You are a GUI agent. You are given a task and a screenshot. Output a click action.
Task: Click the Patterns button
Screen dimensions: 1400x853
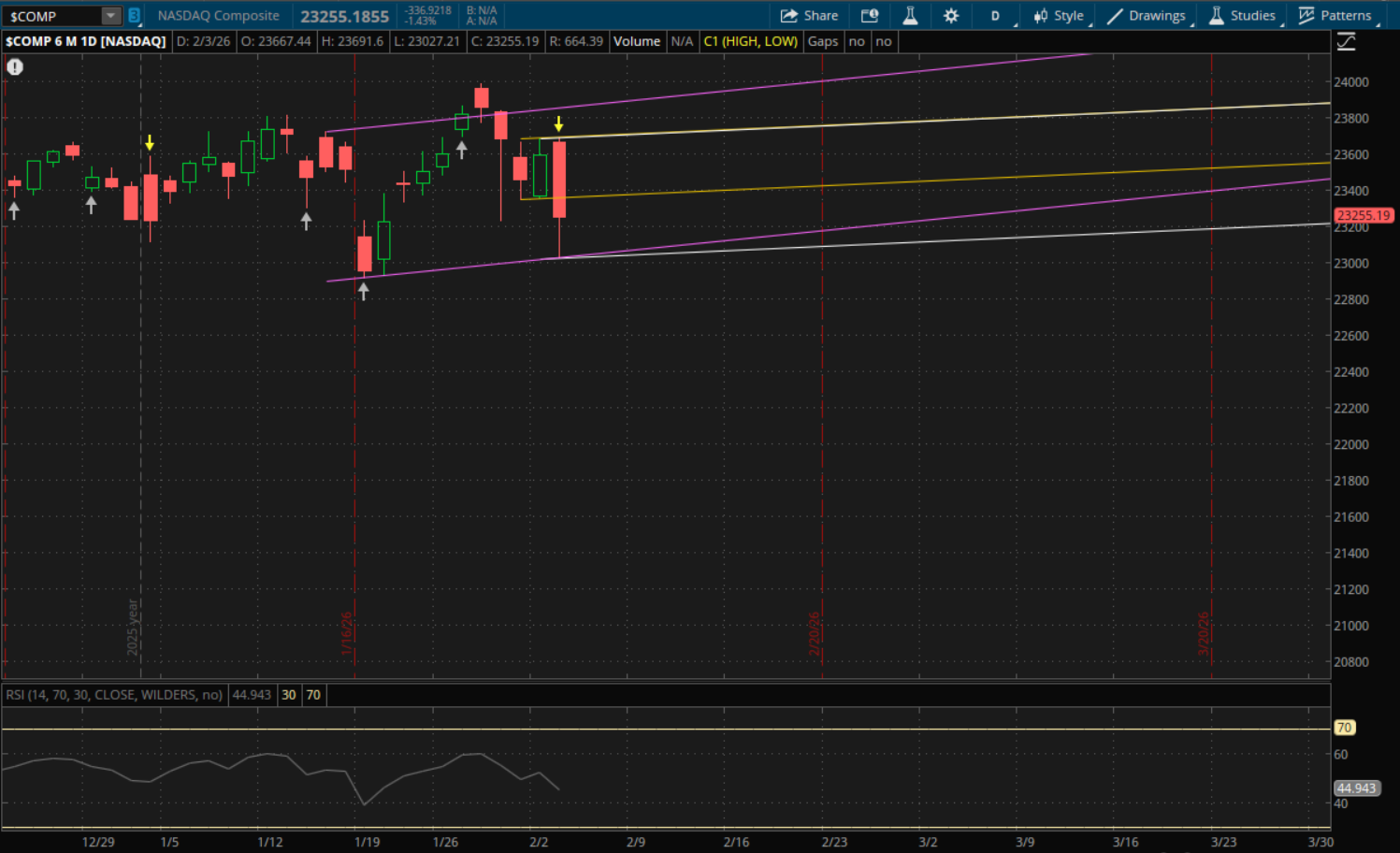point(1335,16)
